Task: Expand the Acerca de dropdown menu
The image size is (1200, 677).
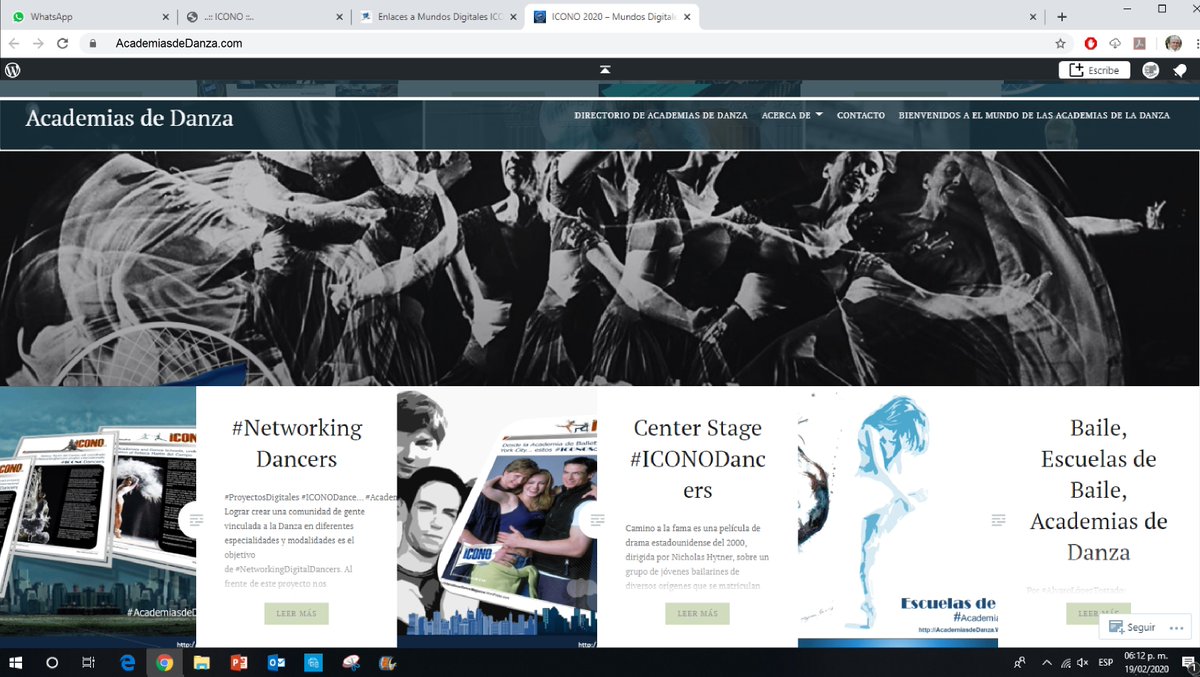Action: [x=792, y=115]
